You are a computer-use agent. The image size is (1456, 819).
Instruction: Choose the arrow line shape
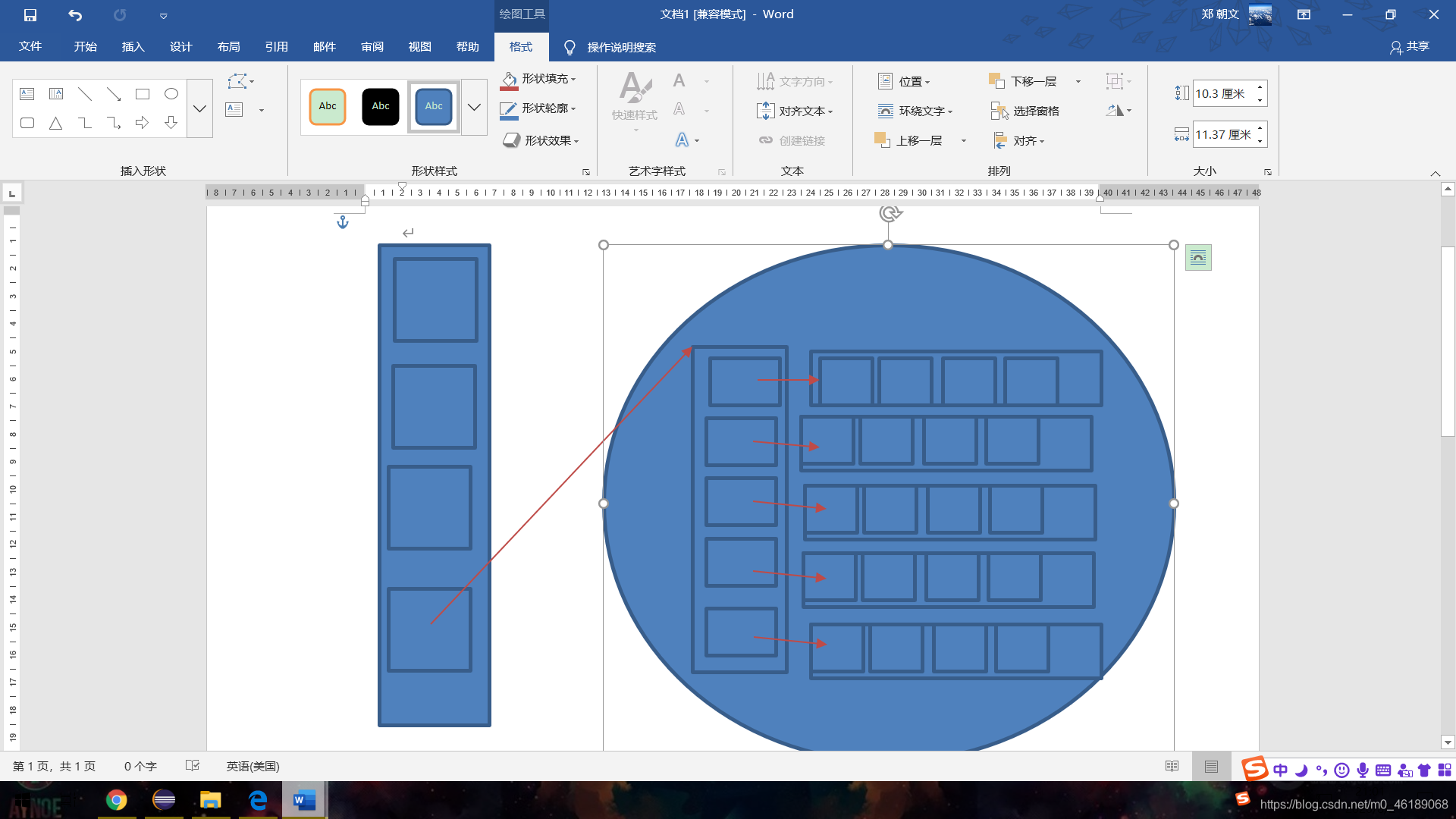coord(114,94)
